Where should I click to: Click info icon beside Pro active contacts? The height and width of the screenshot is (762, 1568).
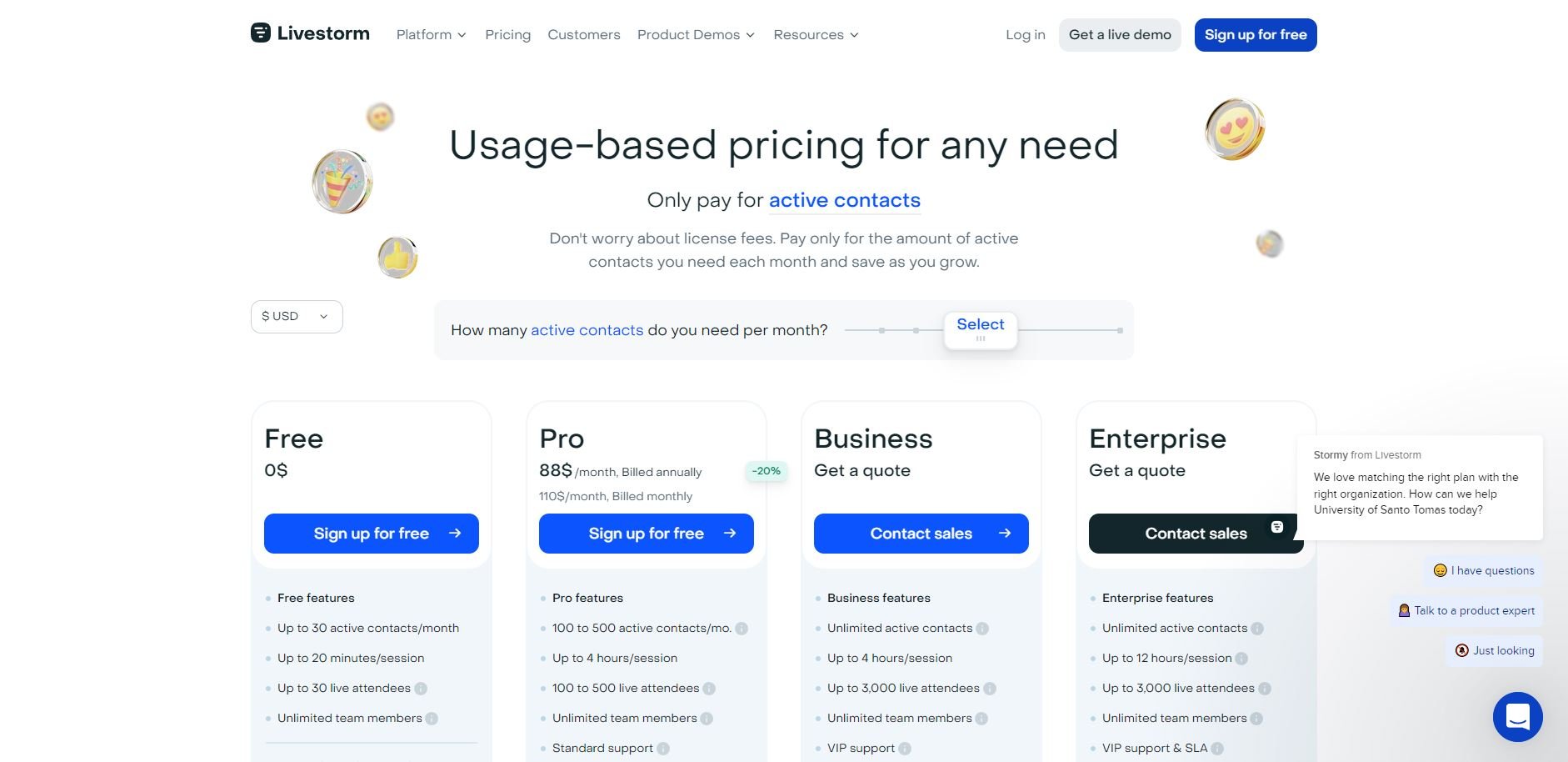tap(742, 629)
